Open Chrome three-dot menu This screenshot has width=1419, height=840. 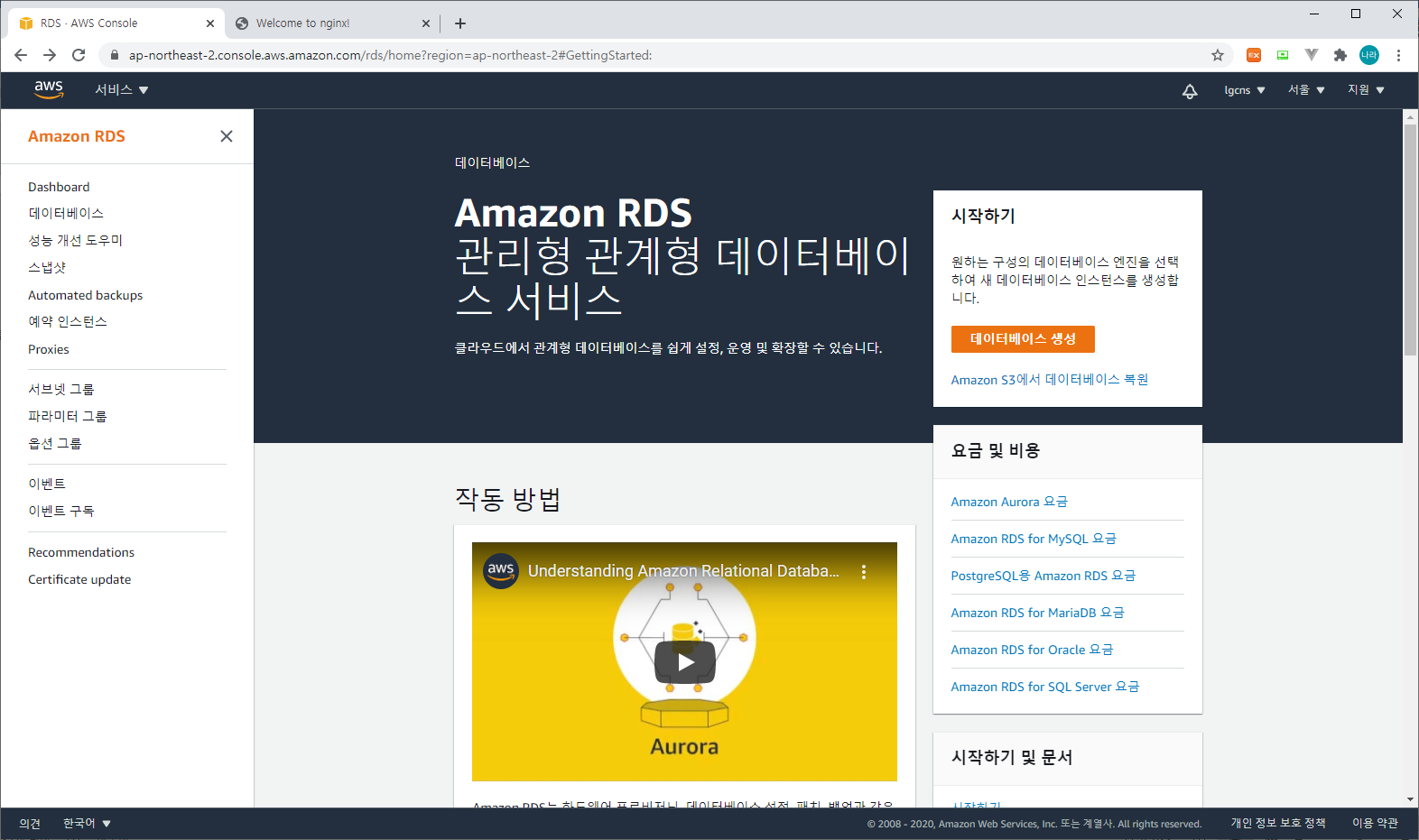pyautogui.click(x=1398, y=55)
